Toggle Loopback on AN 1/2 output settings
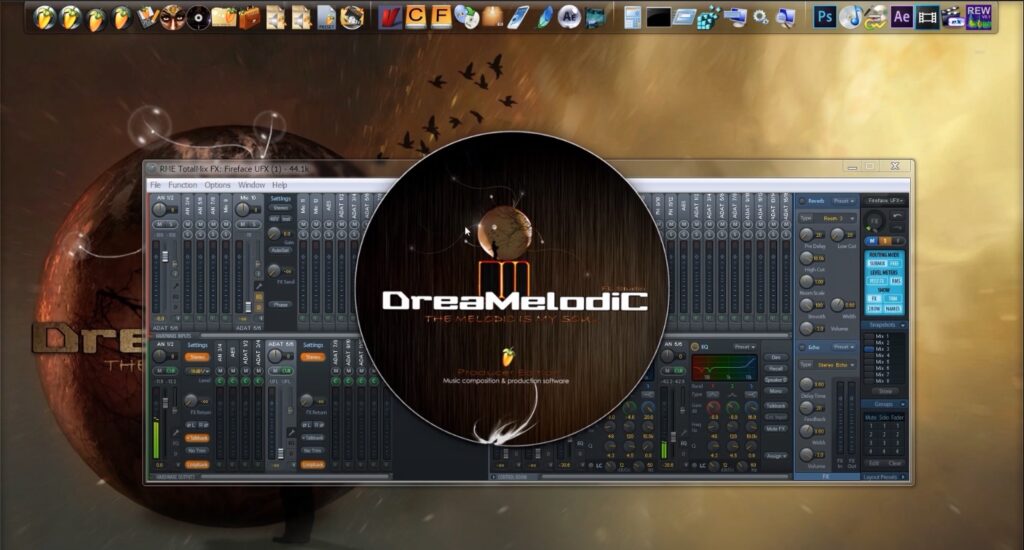Screen dimensions: 1024x550 pos(197,465)
